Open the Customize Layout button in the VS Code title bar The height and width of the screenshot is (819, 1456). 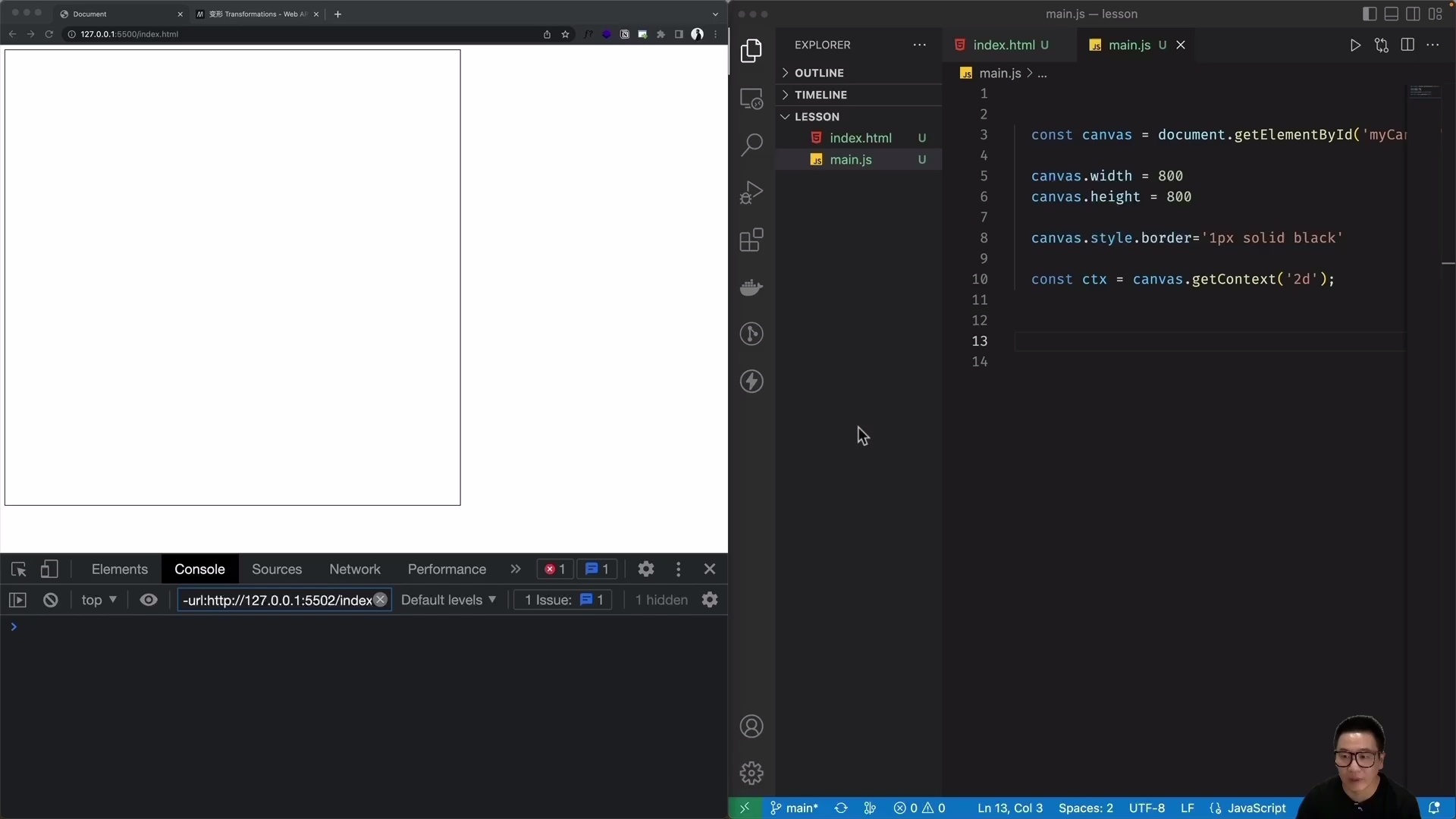1435,14
